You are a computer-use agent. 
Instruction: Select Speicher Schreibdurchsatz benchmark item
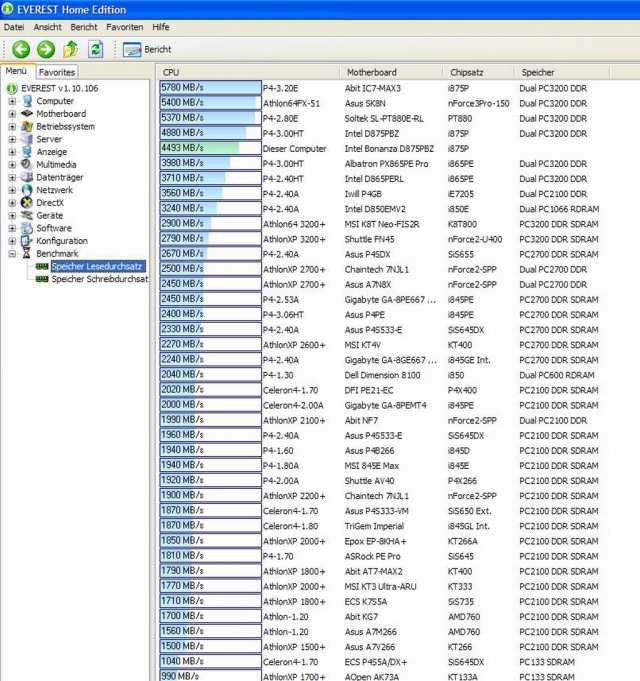pos(100,279)
